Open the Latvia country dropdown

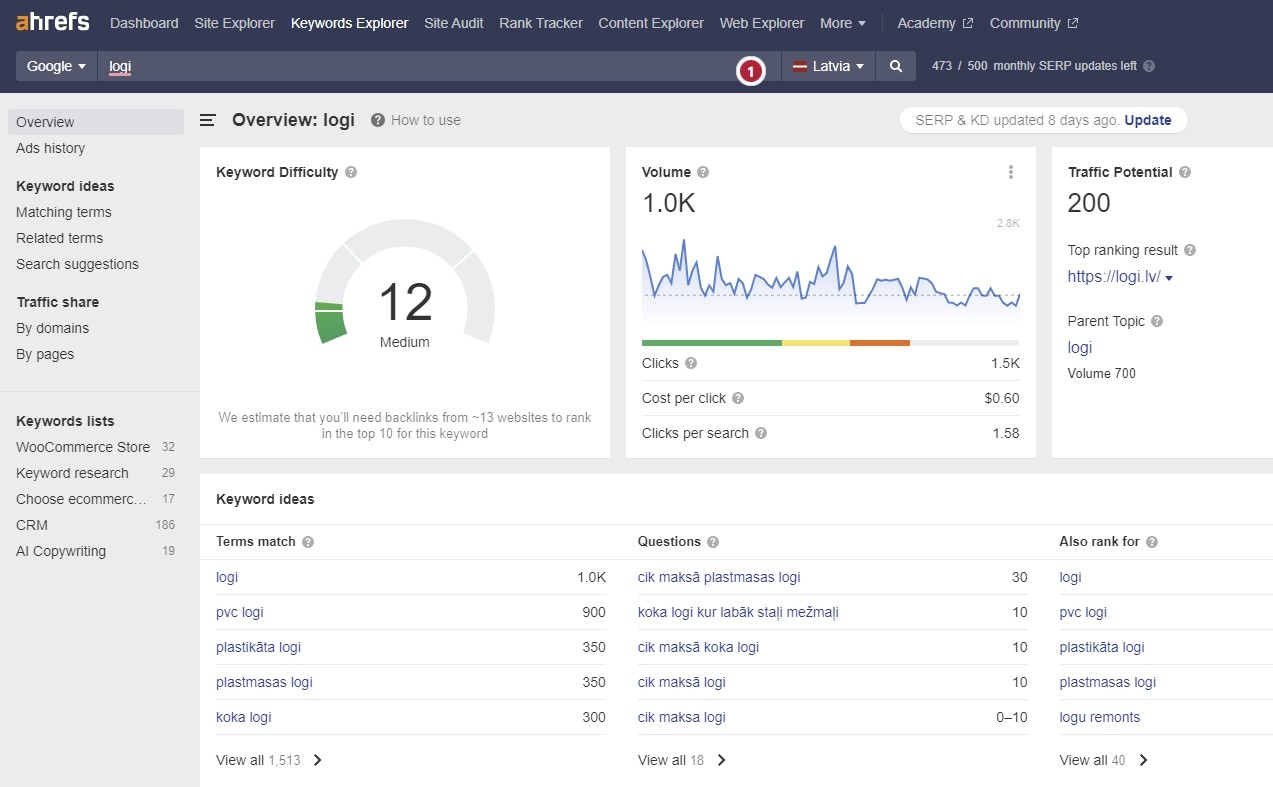(x=828, y=66)
